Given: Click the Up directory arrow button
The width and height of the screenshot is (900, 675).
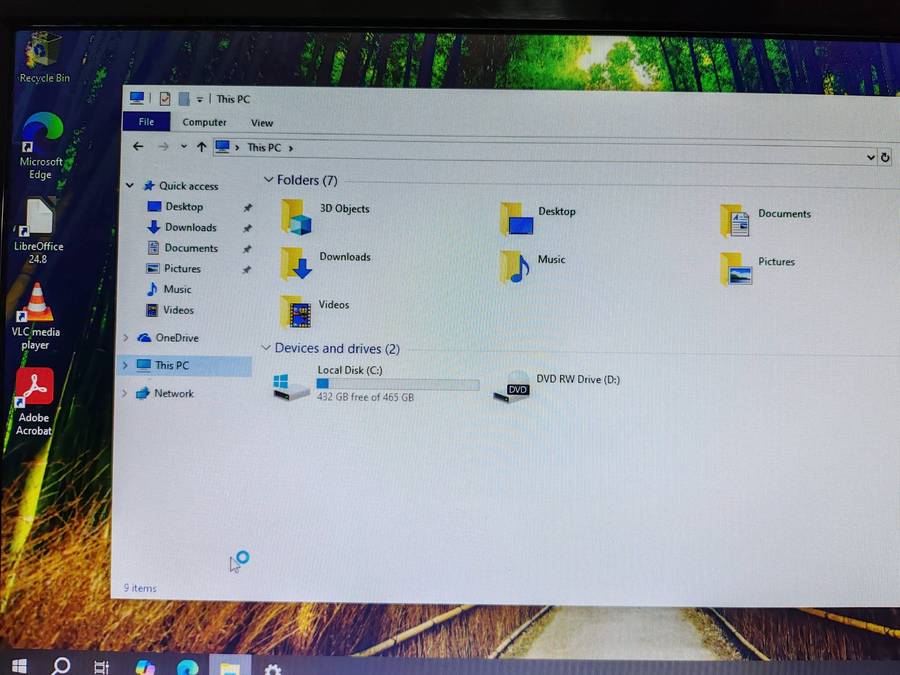Looking at the screenshot, I should tap(202, 147).
